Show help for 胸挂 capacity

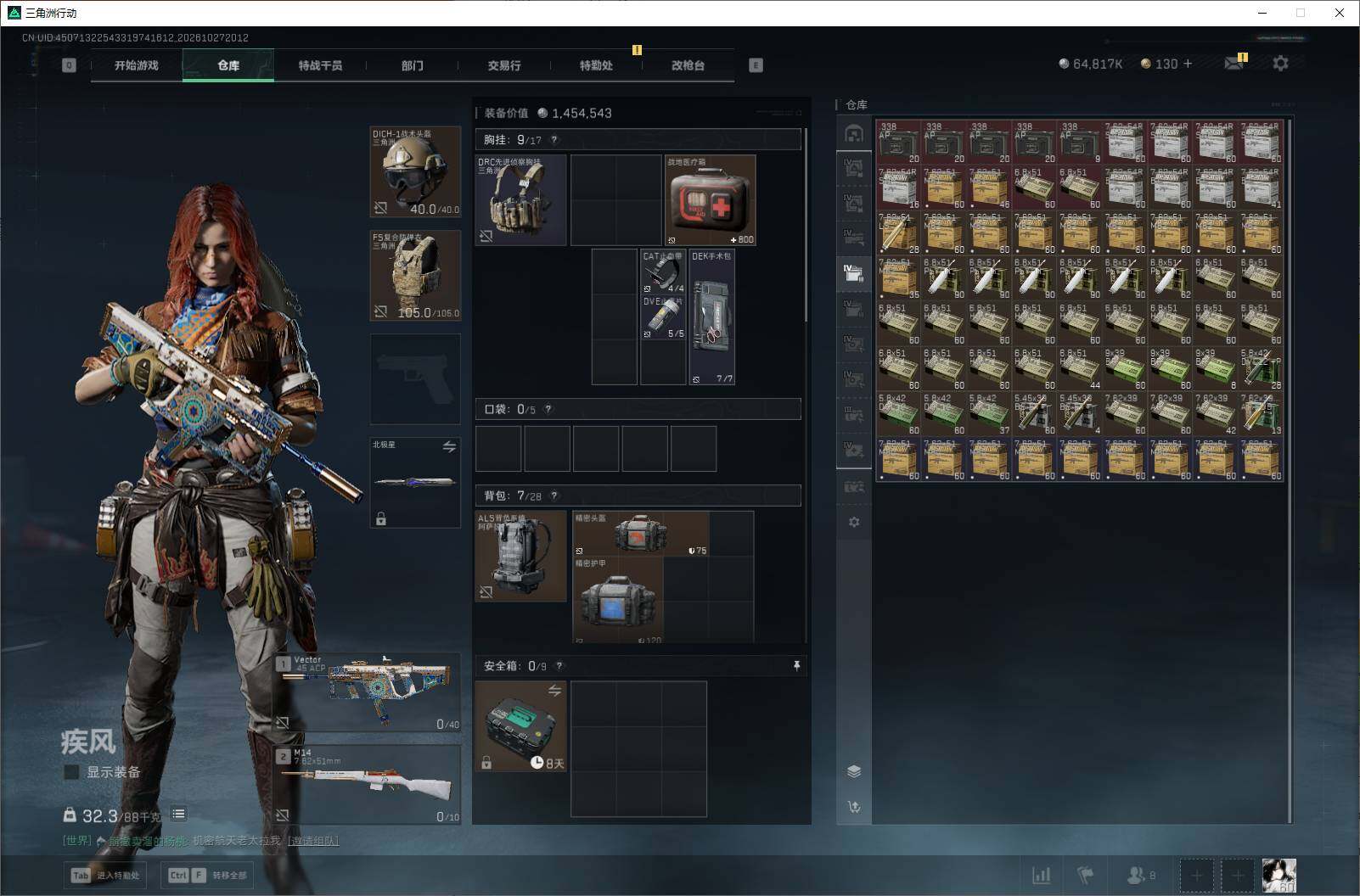(x=554, y=140)
